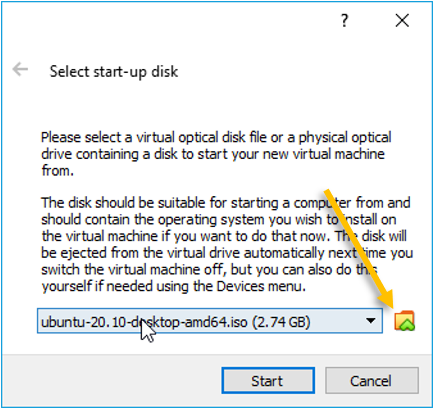Open the folder icon to choose a disk file

405,321
